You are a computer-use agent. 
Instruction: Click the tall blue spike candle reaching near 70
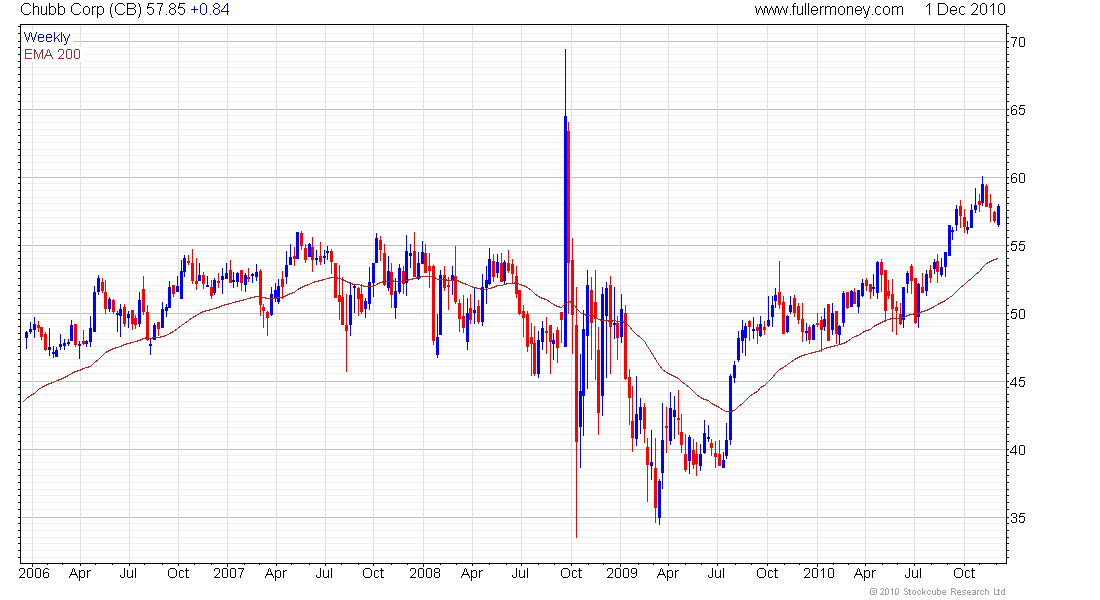[565, 196]
